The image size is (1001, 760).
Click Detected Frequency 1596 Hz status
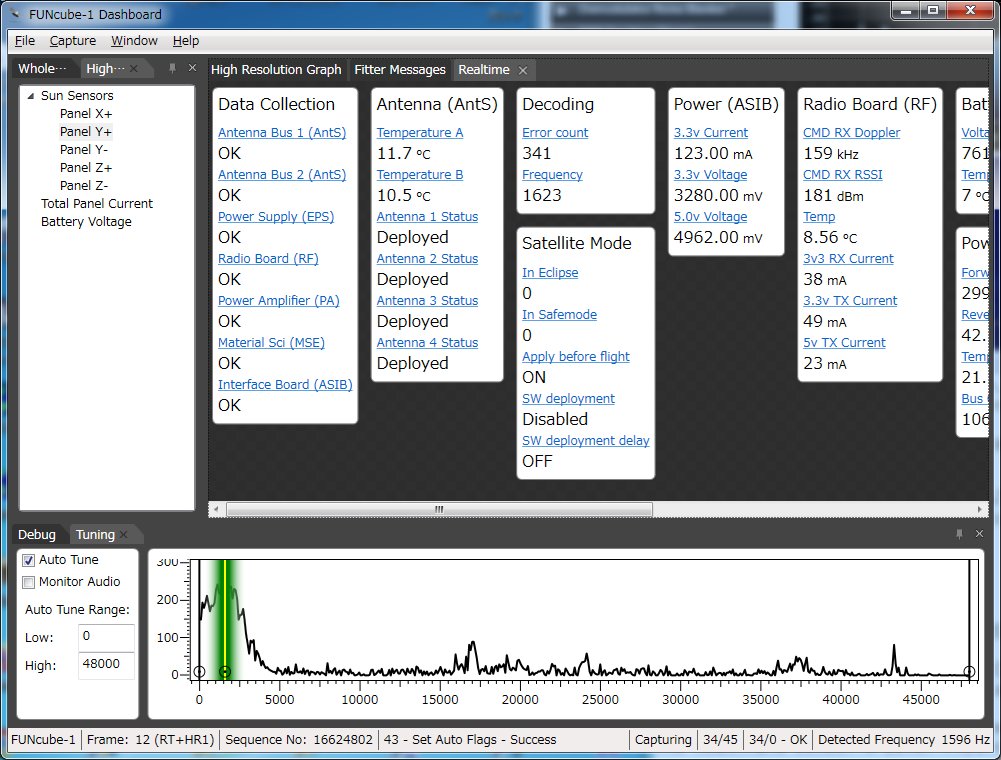pos(903,740)
